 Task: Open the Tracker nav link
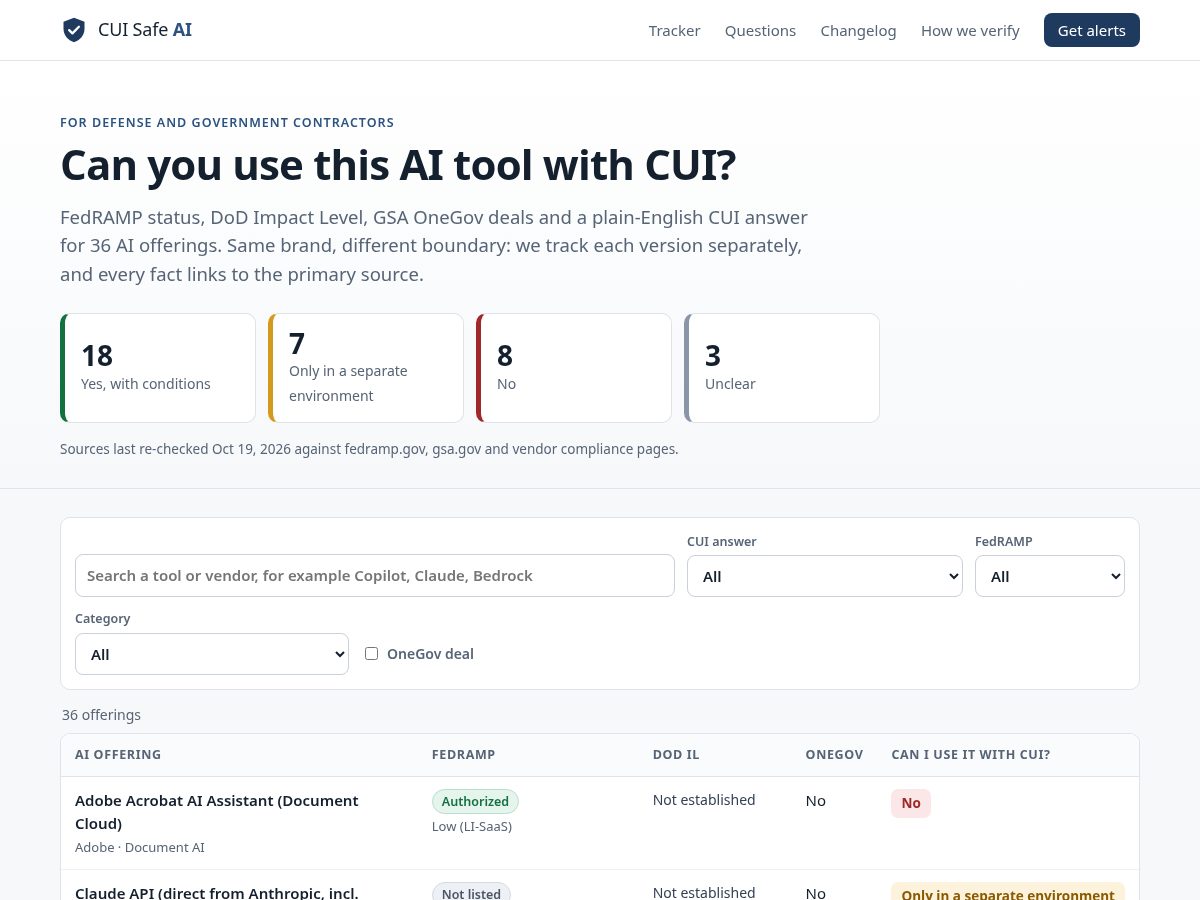[x=674, y=31]
